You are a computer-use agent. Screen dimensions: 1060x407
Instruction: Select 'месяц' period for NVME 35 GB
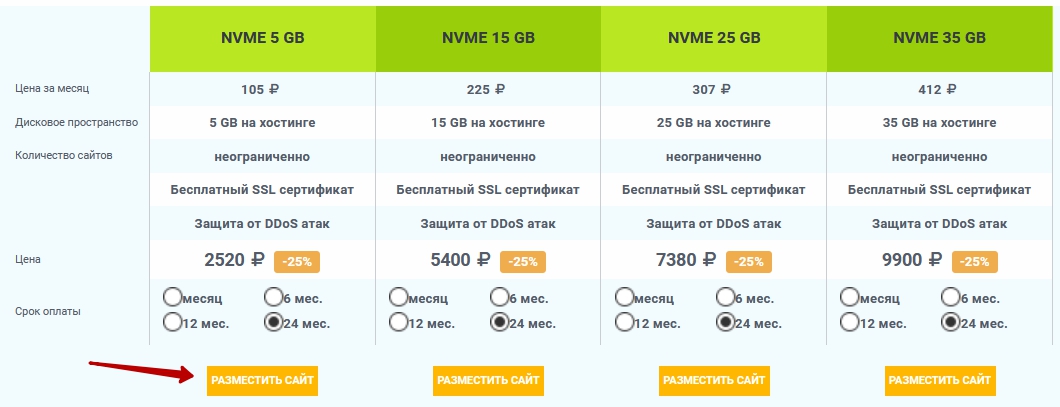pyautogui.click(x=851, y=297)
